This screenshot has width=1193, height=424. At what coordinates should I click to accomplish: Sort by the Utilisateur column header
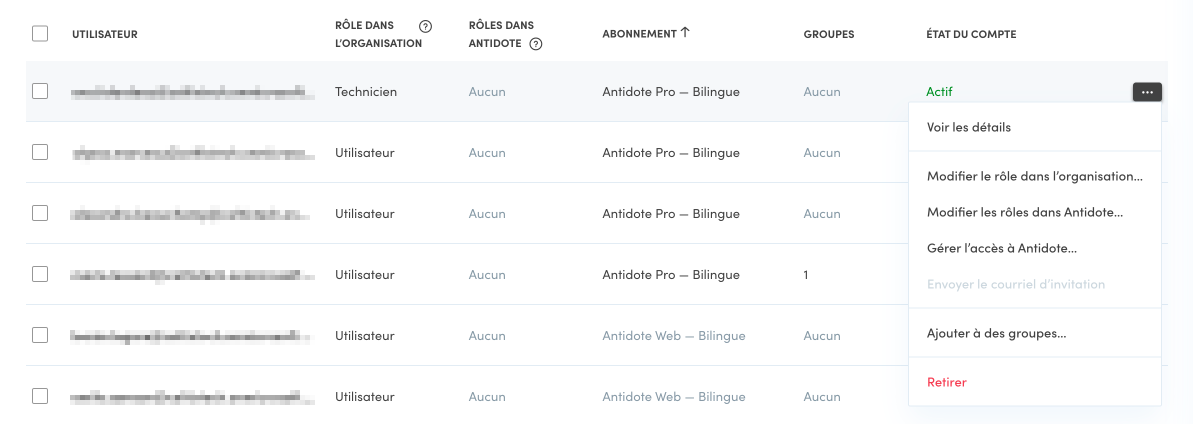[105, 34]
